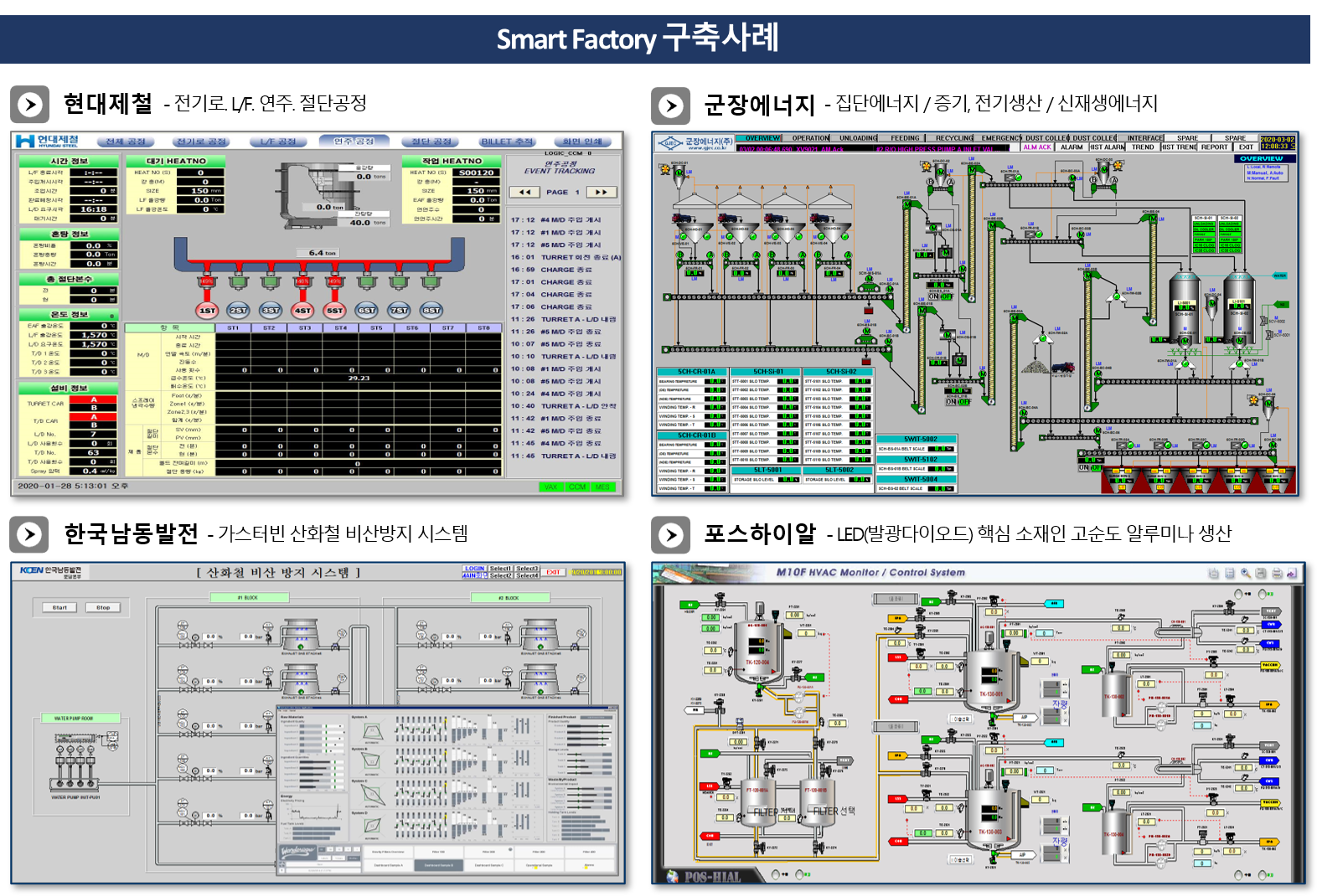Click the 8ST strand circle button
This screenshot has width=1317, height=896.
pos(431,311)
